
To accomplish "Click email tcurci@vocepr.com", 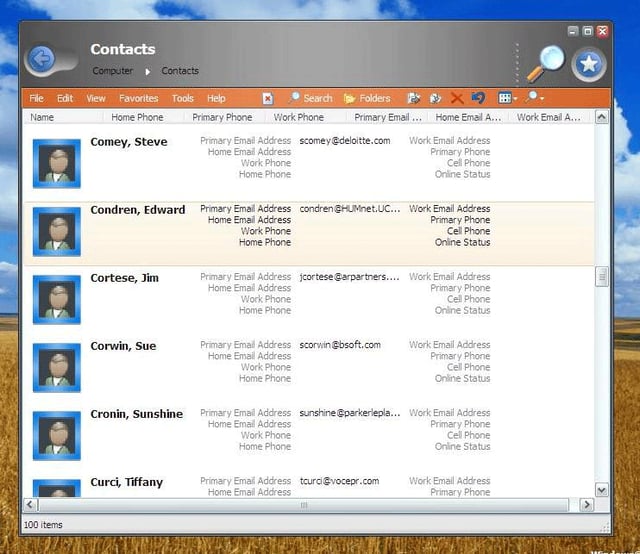I will (x=339, y=481).
